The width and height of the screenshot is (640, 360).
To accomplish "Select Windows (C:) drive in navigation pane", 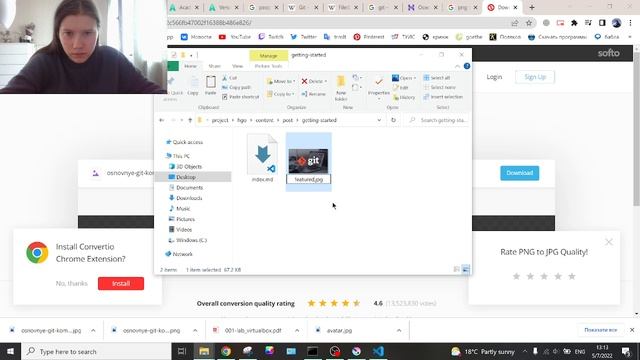I will coord(191,240).
